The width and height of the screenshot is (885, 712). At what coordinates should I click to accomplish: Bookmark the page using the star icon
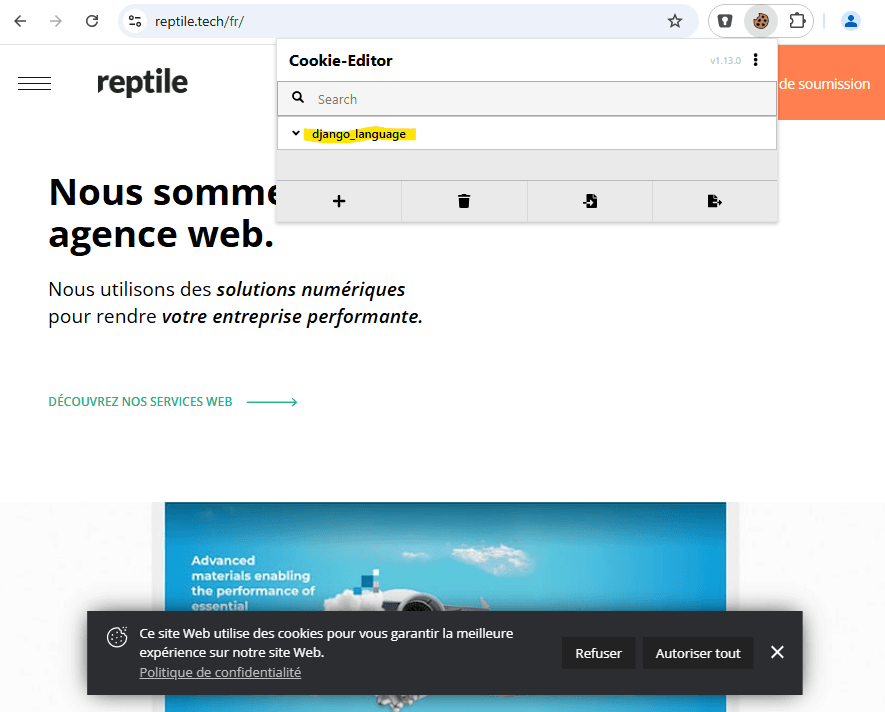pos(675,20)
